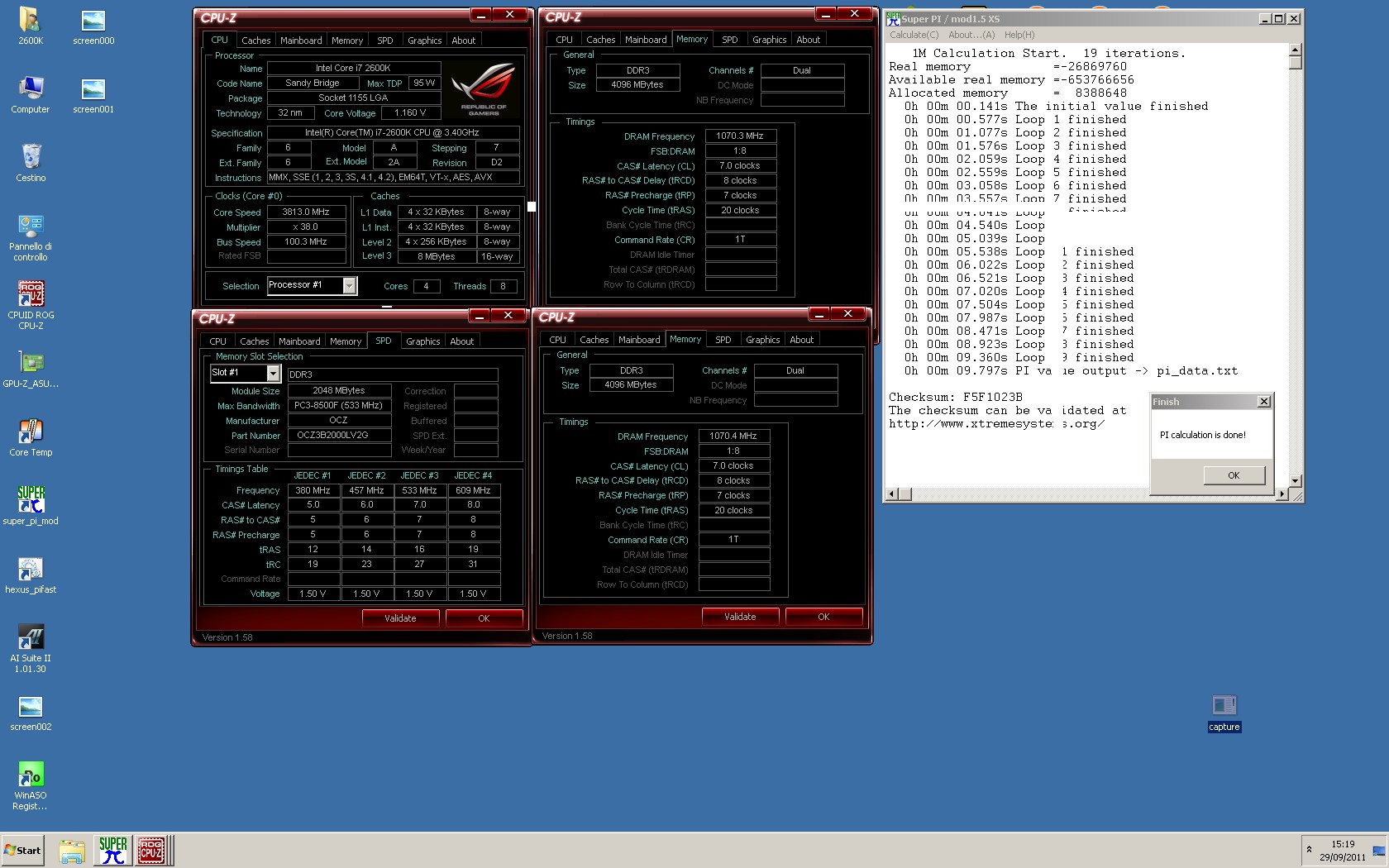Viewport: 1389px width, 868px height.
Task: Open the screen001 image file icon
Action: (x=93, y=94)
